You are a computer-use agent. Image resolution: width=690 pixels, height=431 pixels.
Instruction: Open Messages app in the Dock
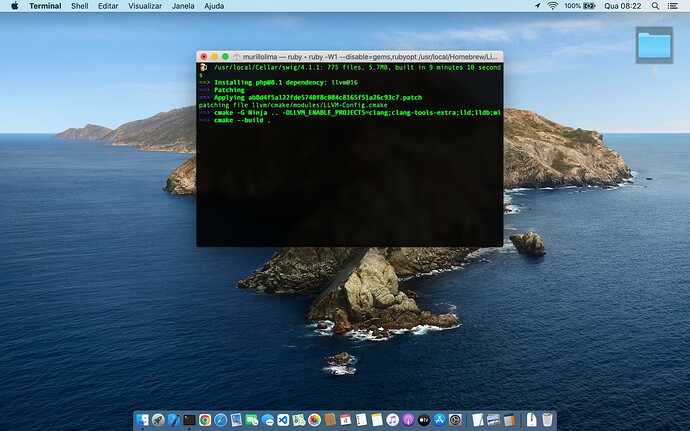tap(267, 420)
